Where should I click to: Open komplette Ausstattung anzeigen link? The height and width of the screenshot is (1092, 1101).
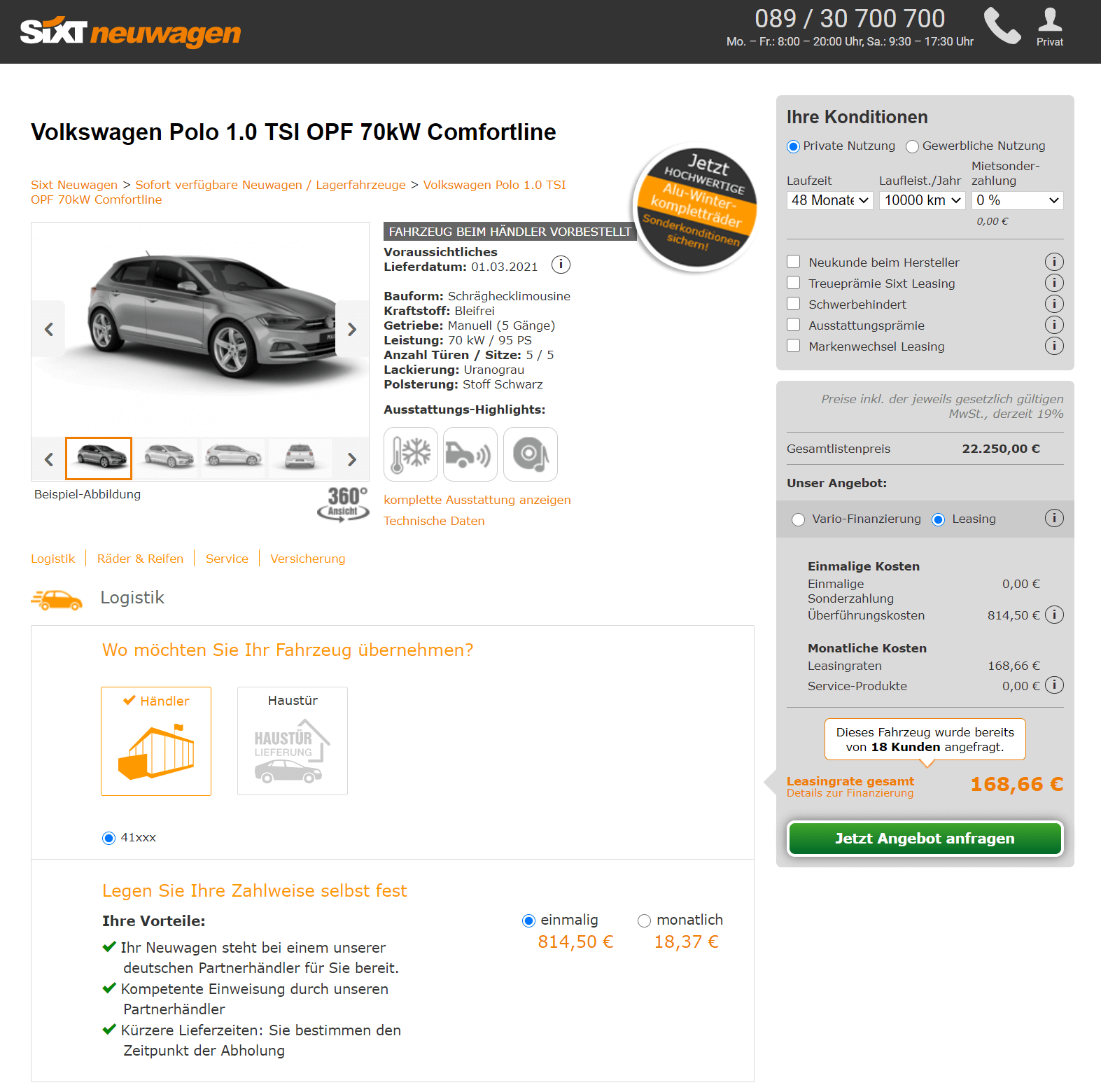[477, 500]
